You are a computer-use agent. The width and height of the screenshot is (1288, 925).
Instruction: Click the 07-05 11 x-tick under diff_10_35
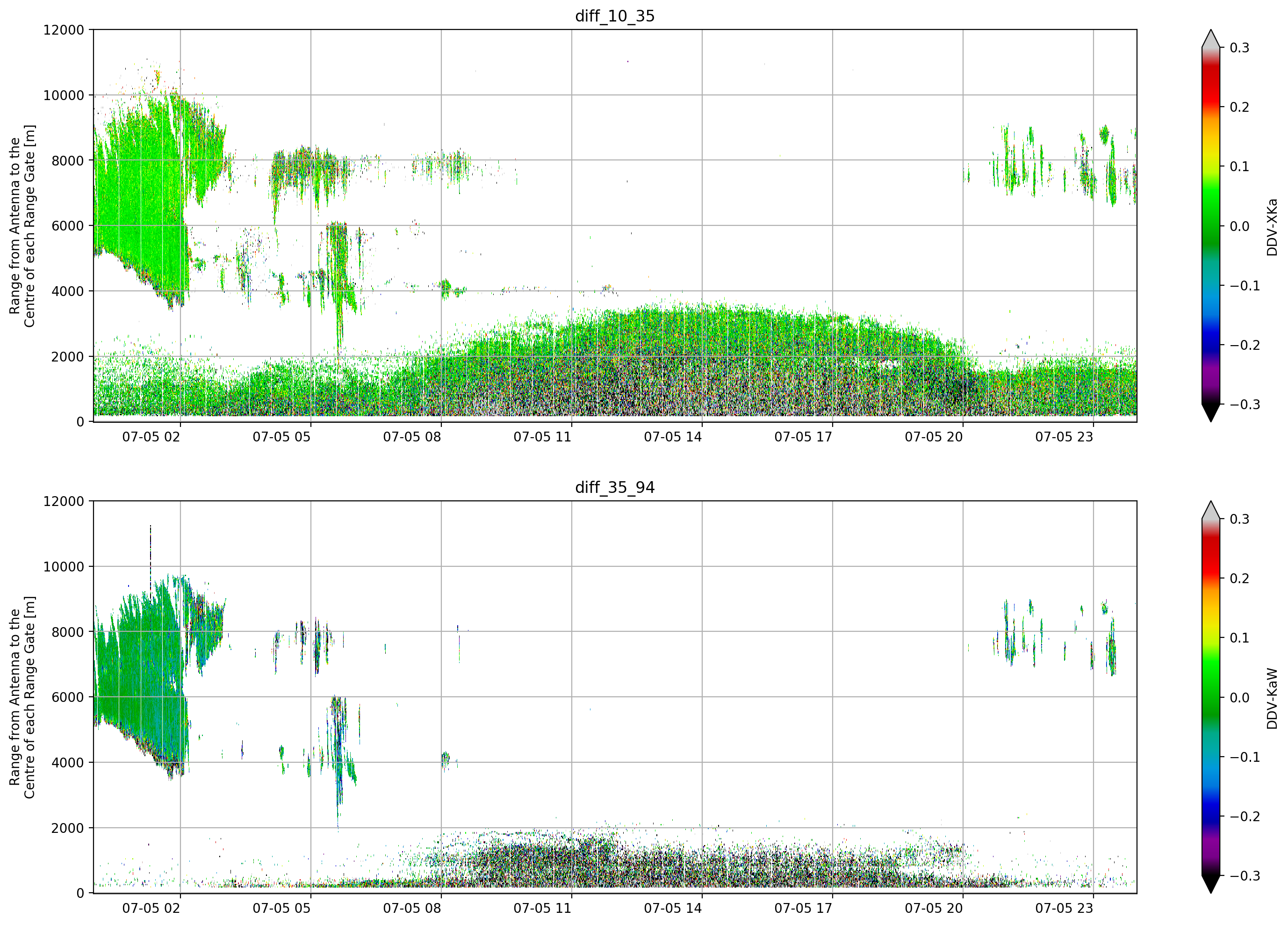[x=542, y=437]
